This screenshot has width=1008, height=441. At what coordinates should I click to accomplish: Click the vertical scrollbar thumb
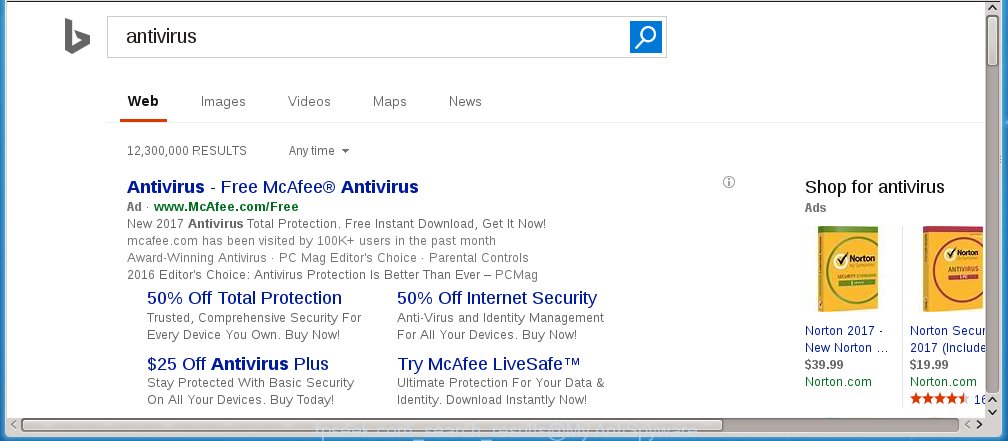pyautogui.click(x=993, y=40)
